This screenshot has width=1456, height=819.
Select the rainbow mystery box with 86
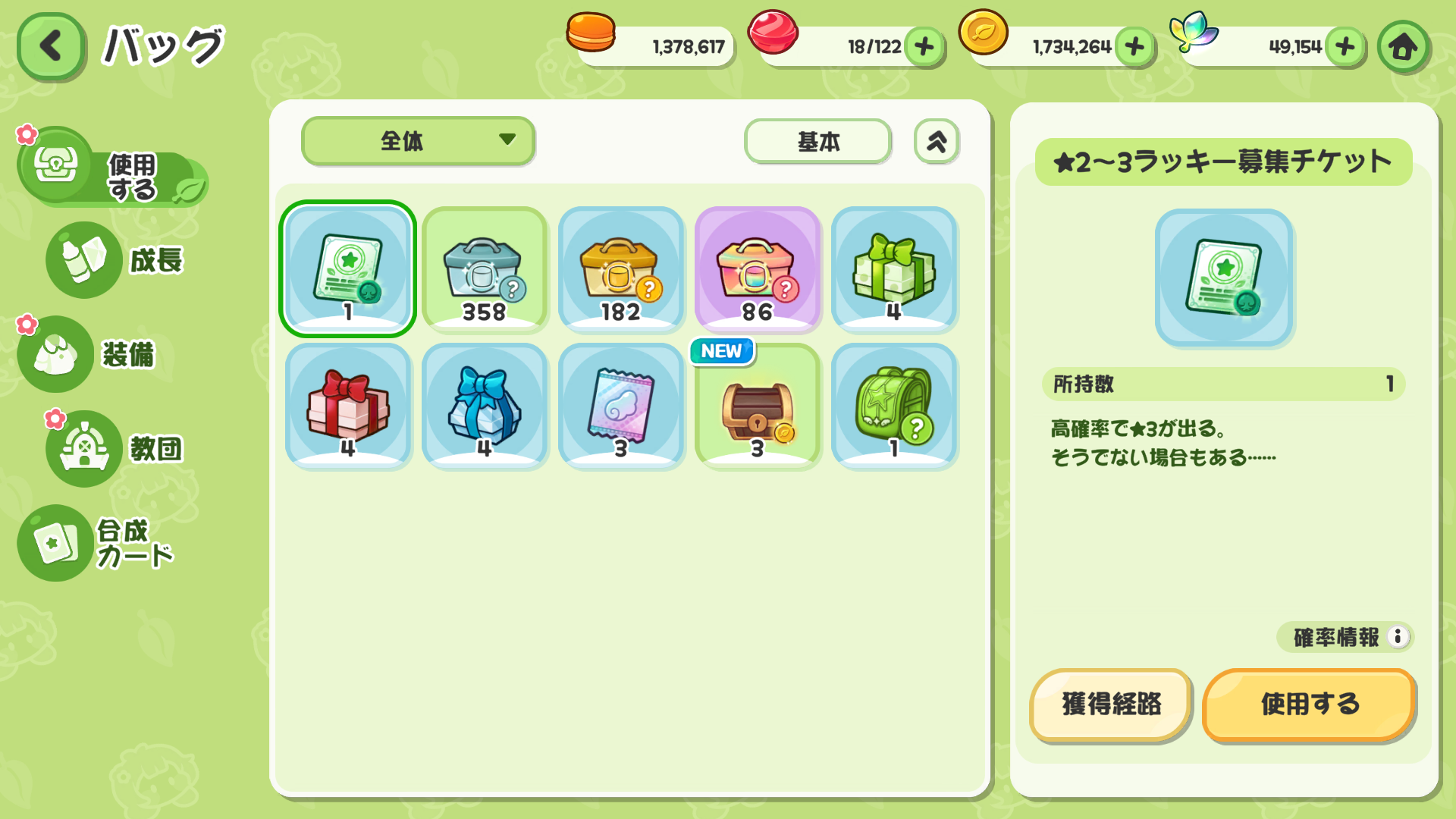758,268
